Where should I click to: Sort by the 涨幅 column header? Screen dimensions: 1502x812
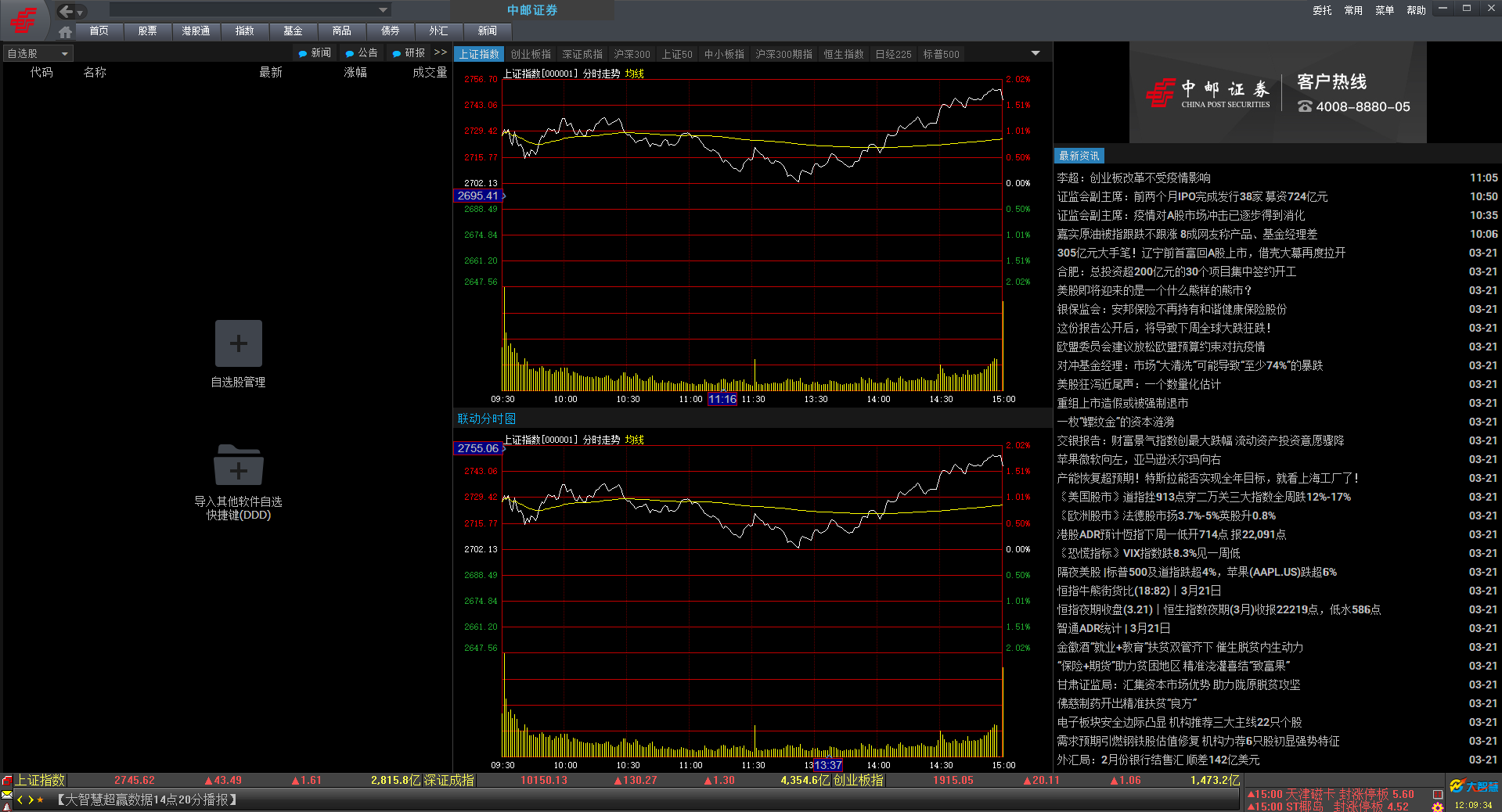click(x=355, y=72)
